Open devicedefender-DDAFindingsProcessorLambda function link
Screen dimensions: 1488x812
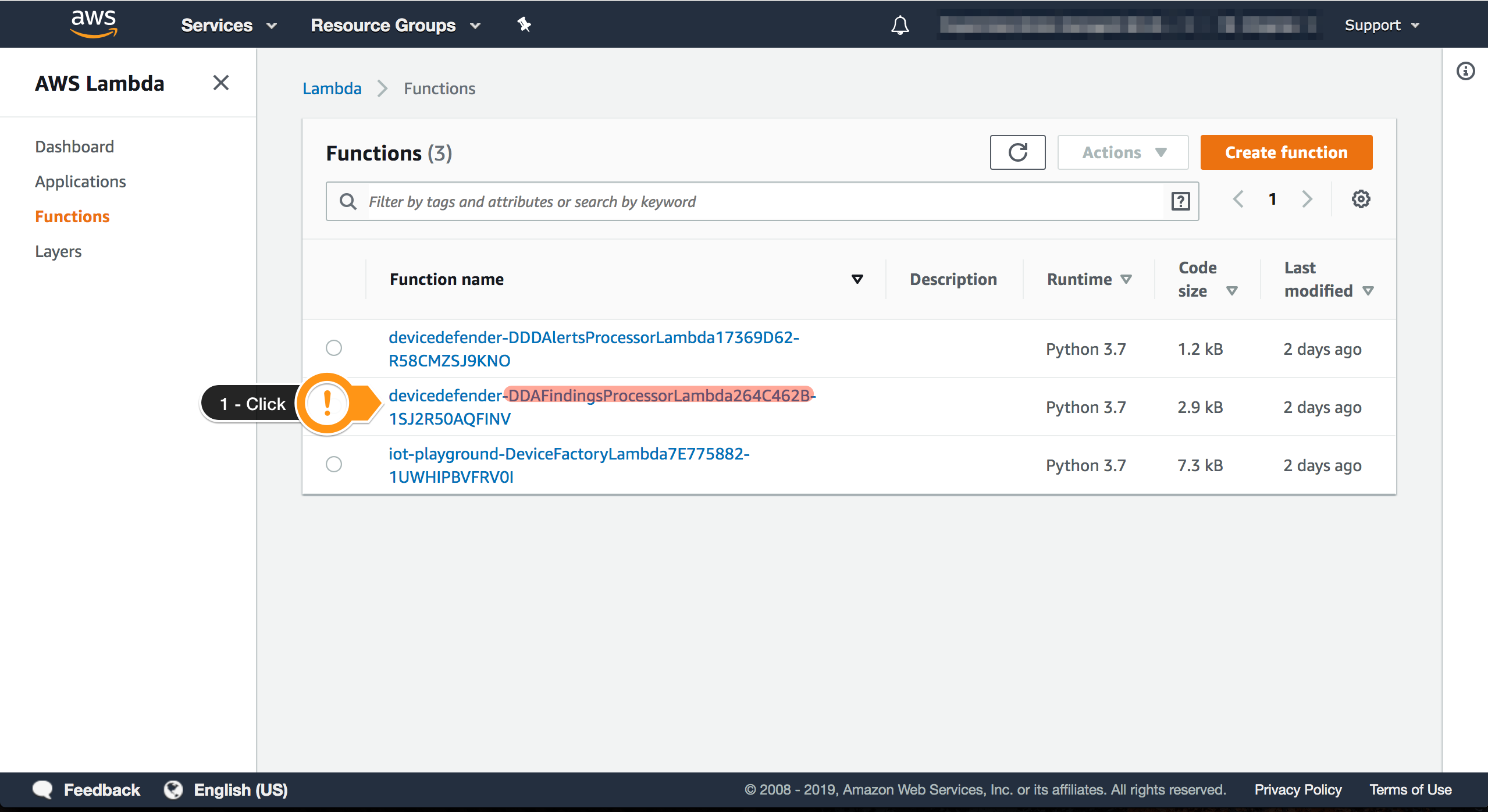click(x=602, y=407)
